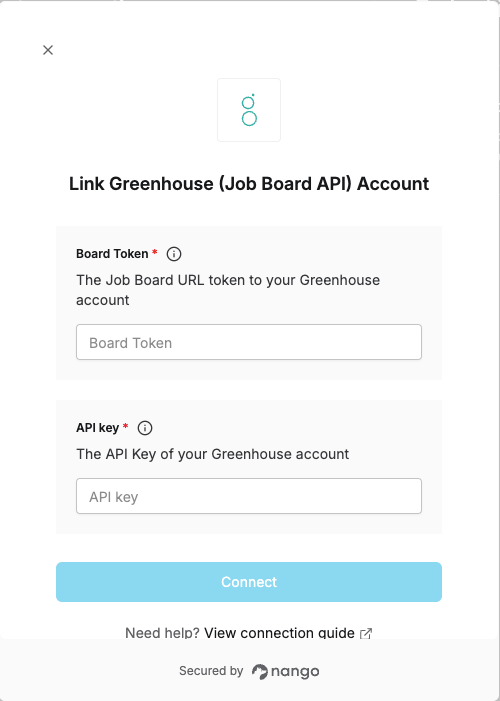Screen dimensions: 500x701
Task: Click the Link Greenhouse Account heading
Action: click(249, 184)
